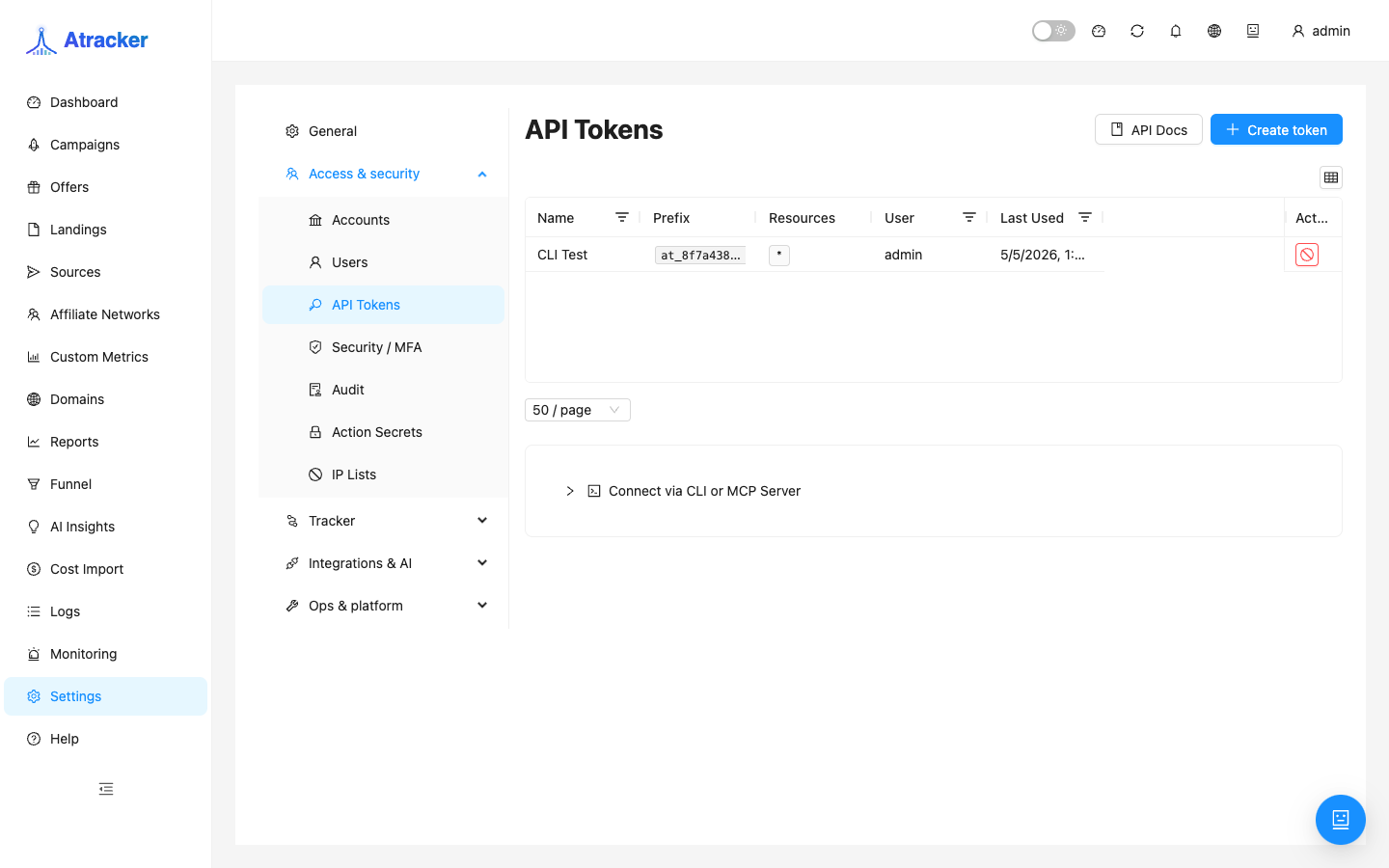Viewport: 1389px width, 868px height.
Task: Click the Atracker logo
Action: (x=87, y=41)
